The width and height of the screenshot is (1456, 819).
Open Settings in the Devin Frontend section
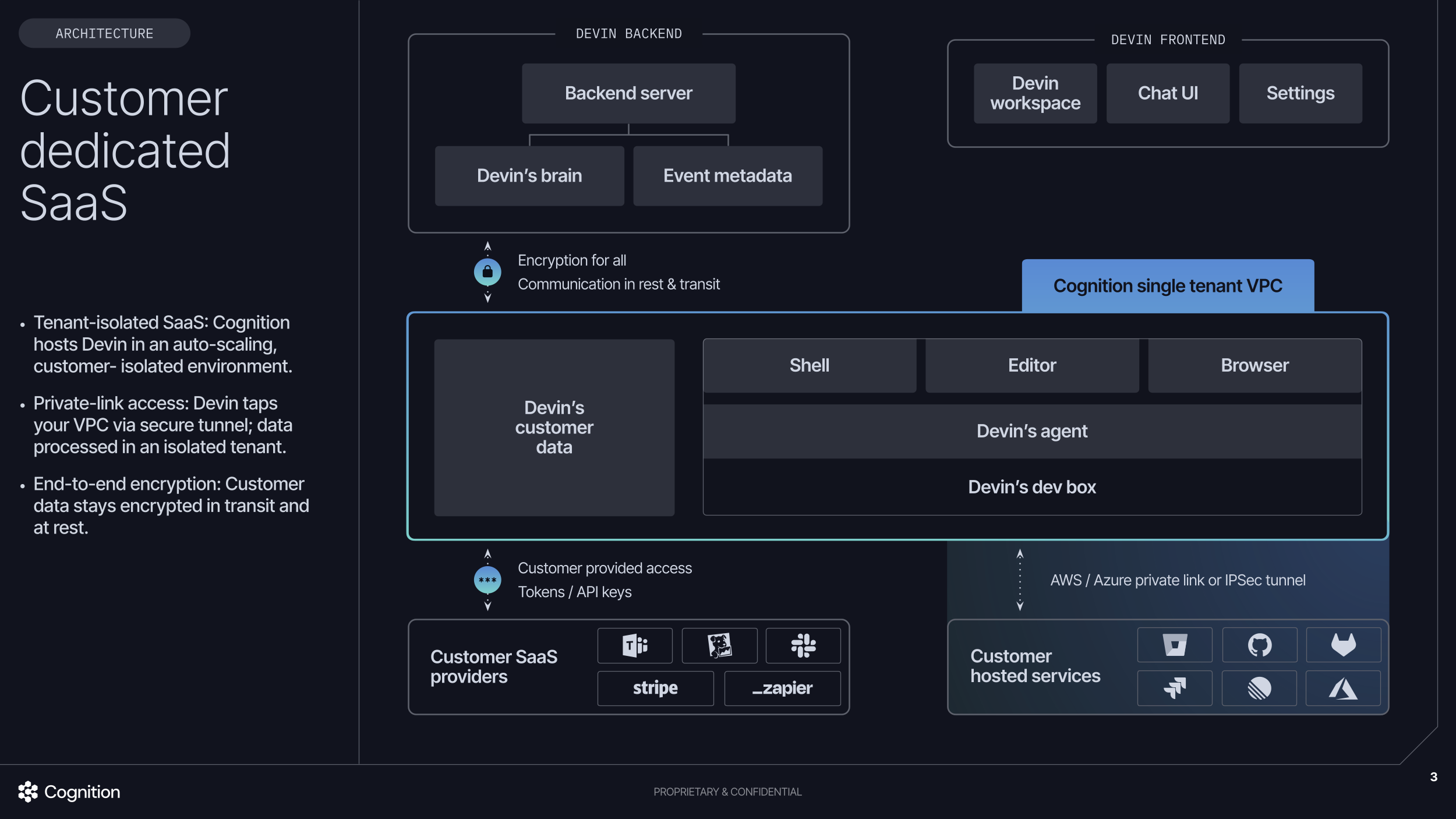pyautogui.click(x=1300, y=93)
